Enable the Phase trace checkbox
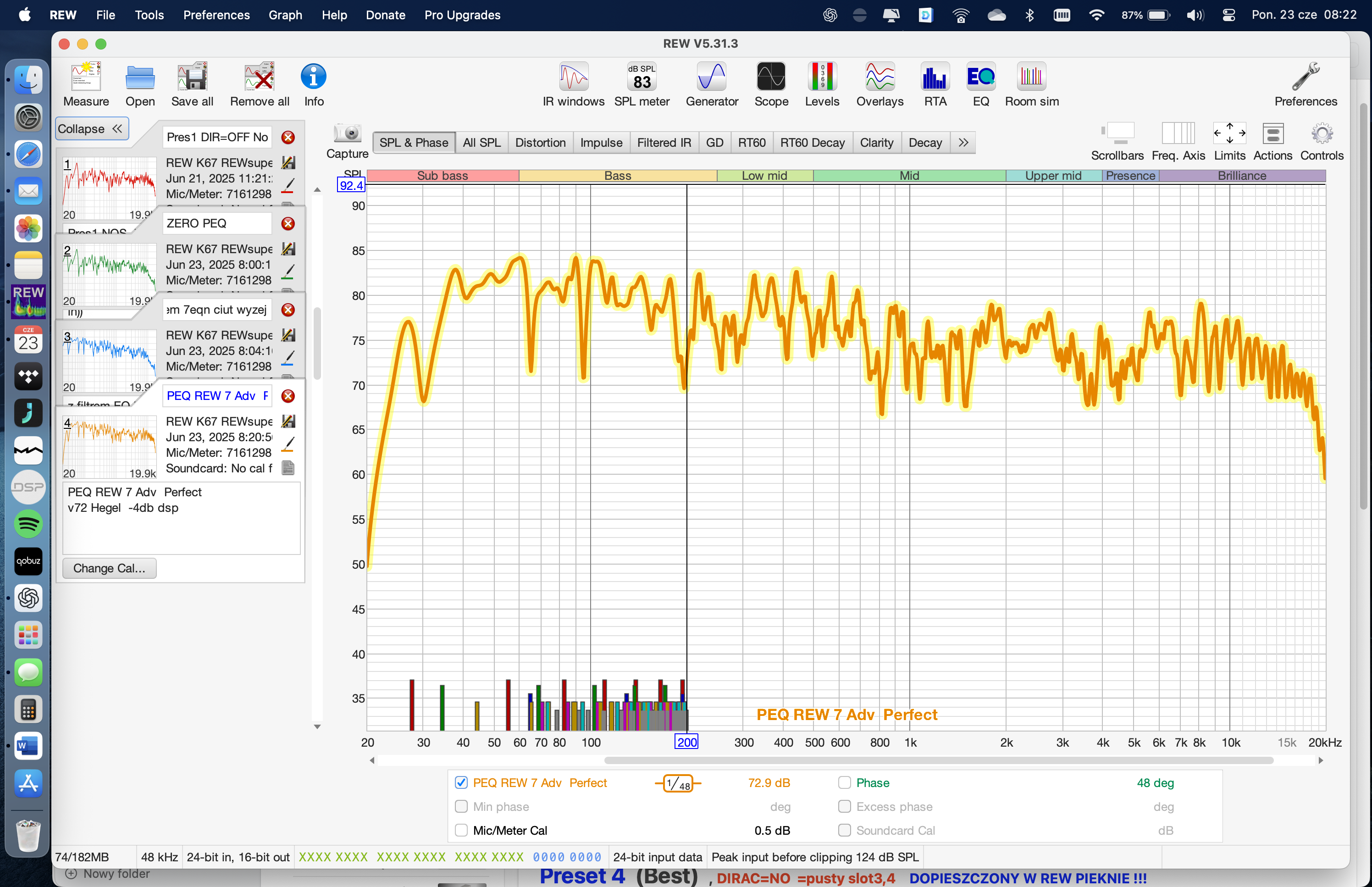Image resolution: width=1372 pixels, height=887 pixels. pos(845,782)
